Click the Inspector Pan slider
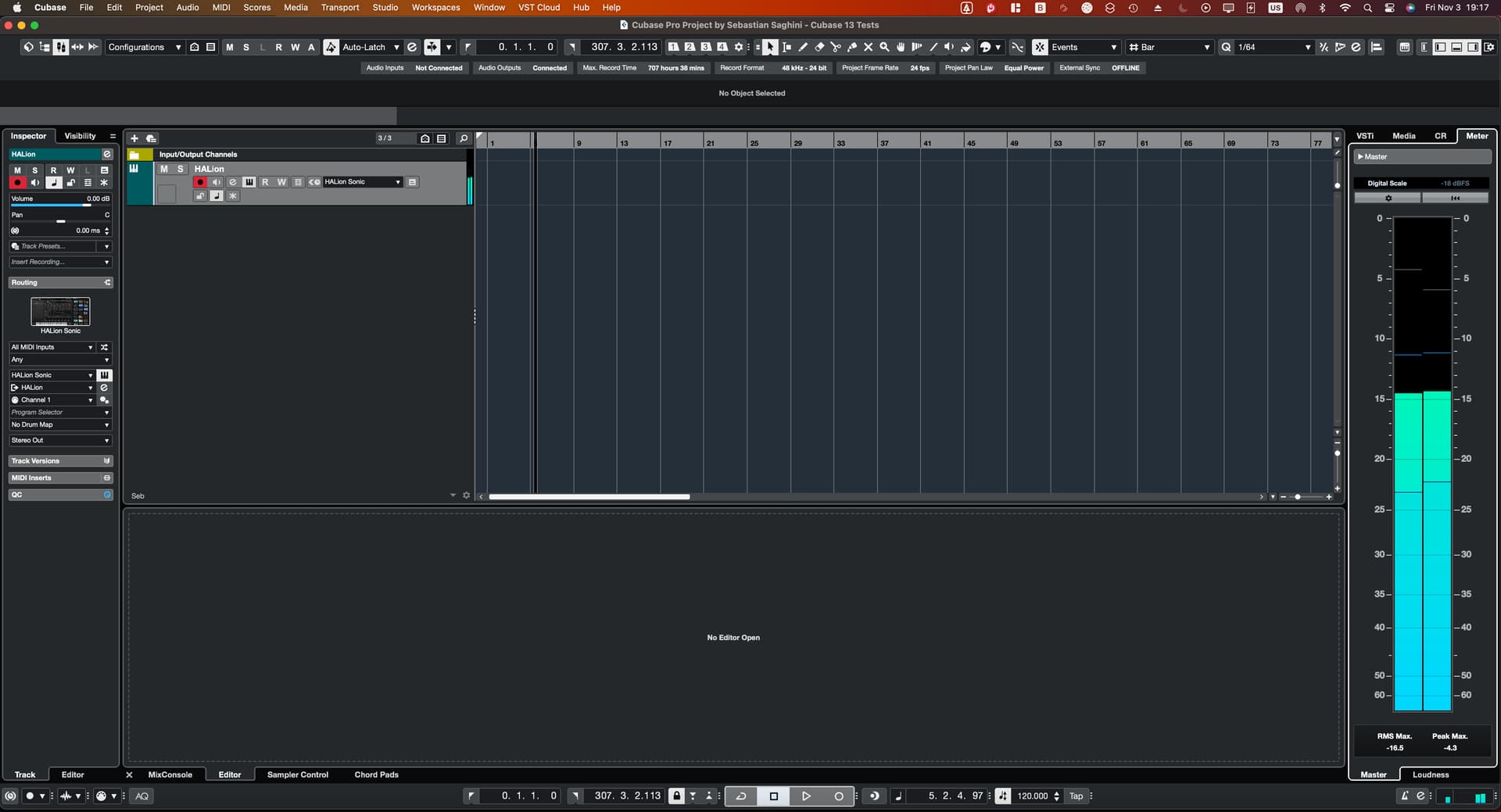The height and width of the screenshot is (812, 1501). [60, 221]
